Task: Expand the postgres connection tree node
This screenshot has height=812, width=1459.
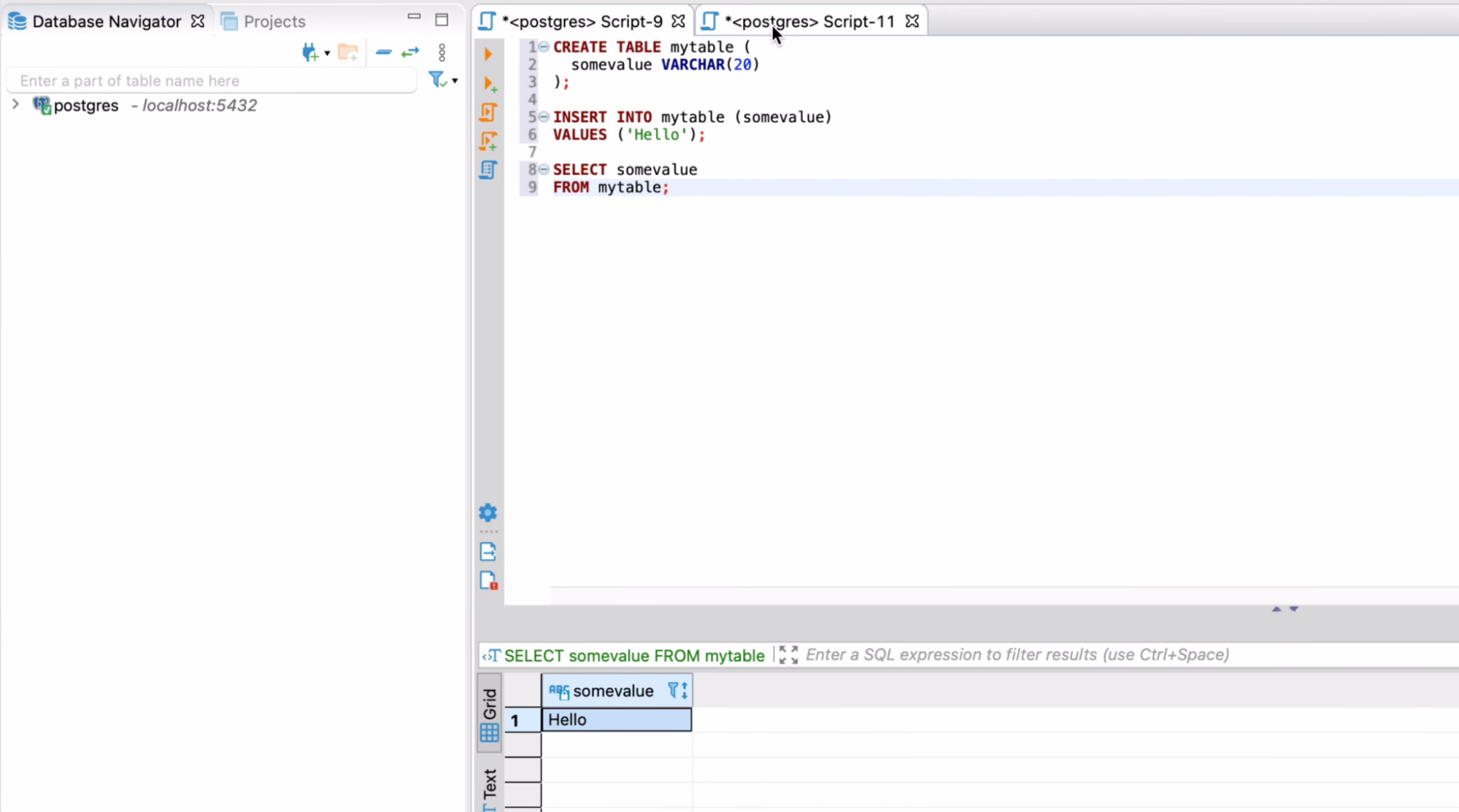Action: pyautogui.click(x=15, y=105)
